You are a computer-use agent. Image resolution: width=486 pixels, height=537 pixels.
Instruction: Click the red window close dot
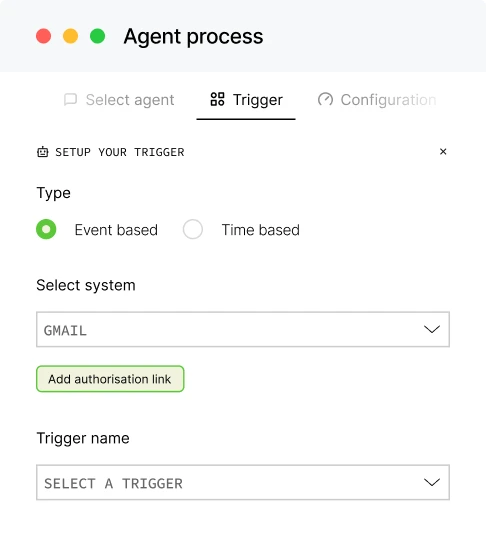tap(43, 36)
